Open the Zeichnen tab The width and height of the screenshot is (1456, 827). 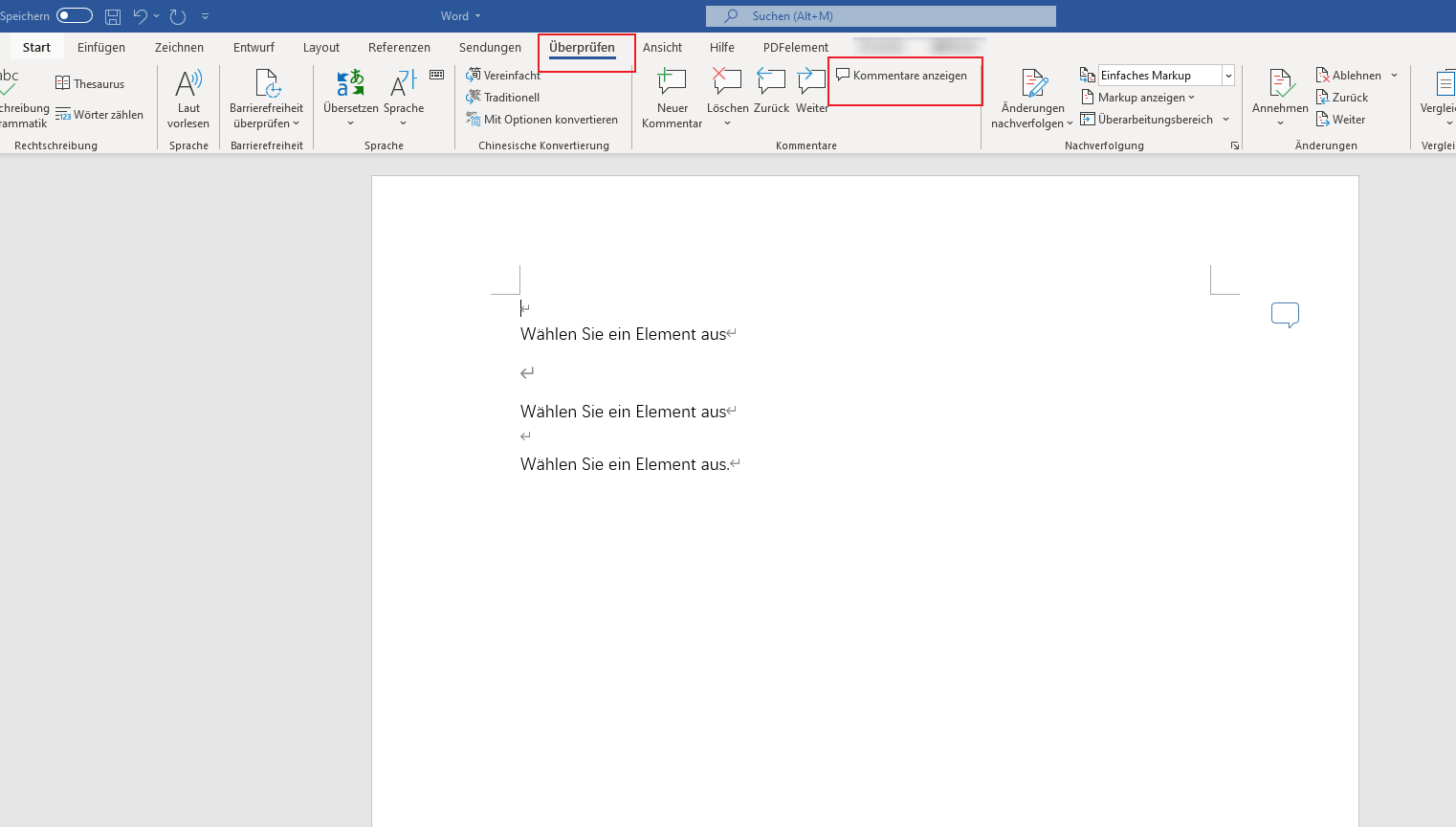(179, 47)
